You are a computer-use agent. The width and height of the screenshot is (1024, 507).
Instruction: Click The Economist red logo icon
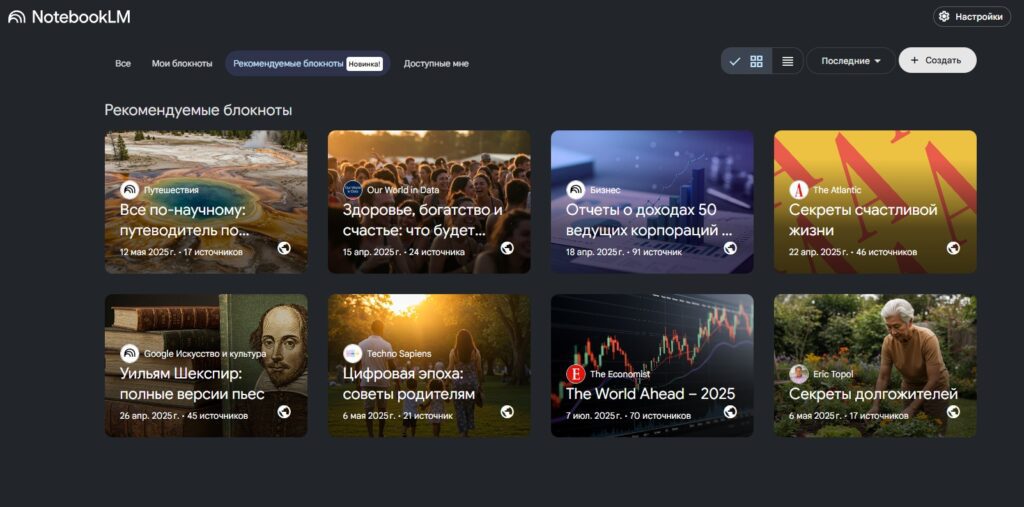pos(575,374)
